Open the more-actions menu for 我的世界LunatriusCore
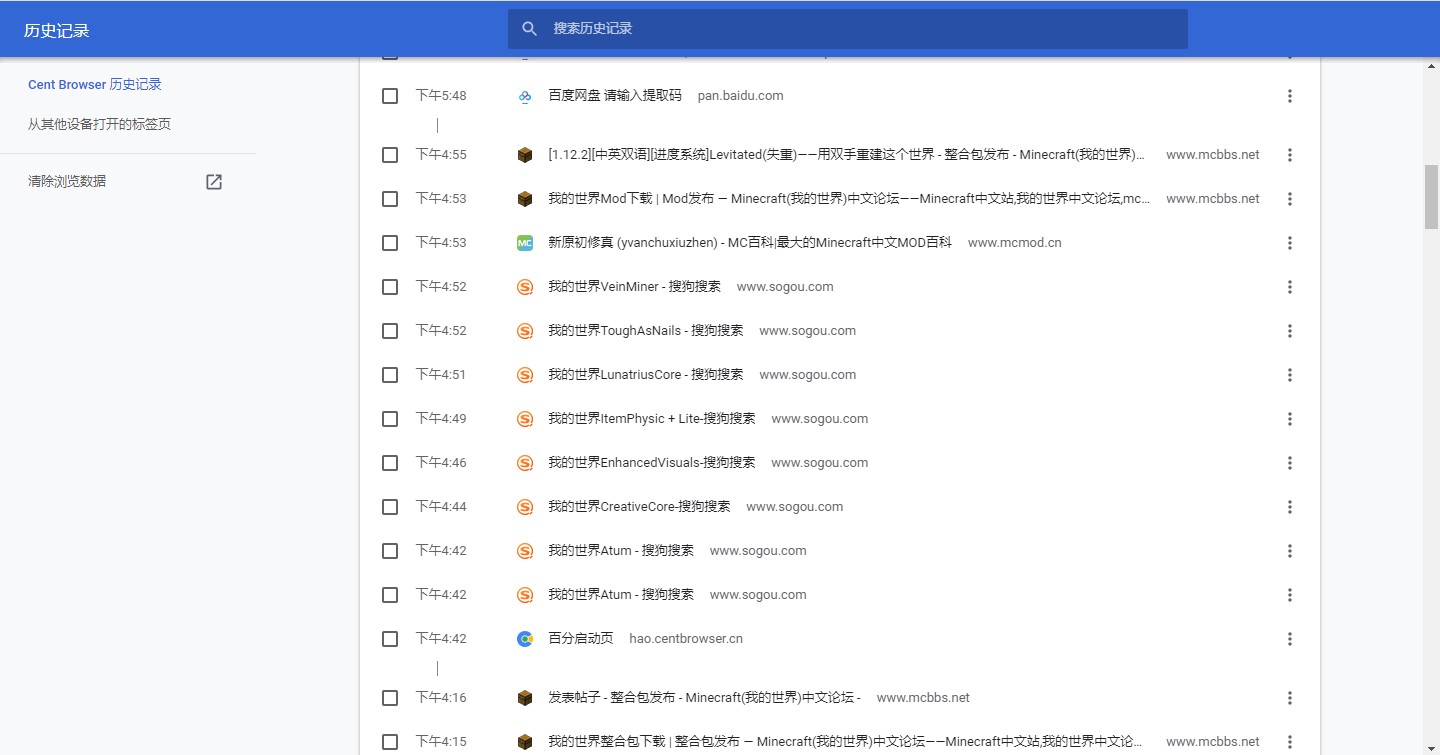1440x755 pixels. click(1290, 375)
